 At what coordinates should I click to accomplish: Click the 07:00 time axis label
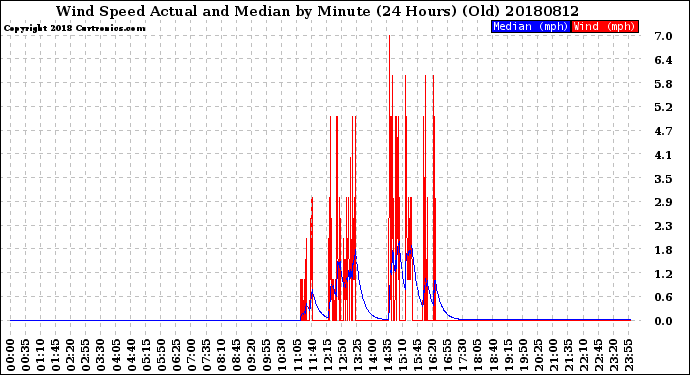[x=191, y=355]
